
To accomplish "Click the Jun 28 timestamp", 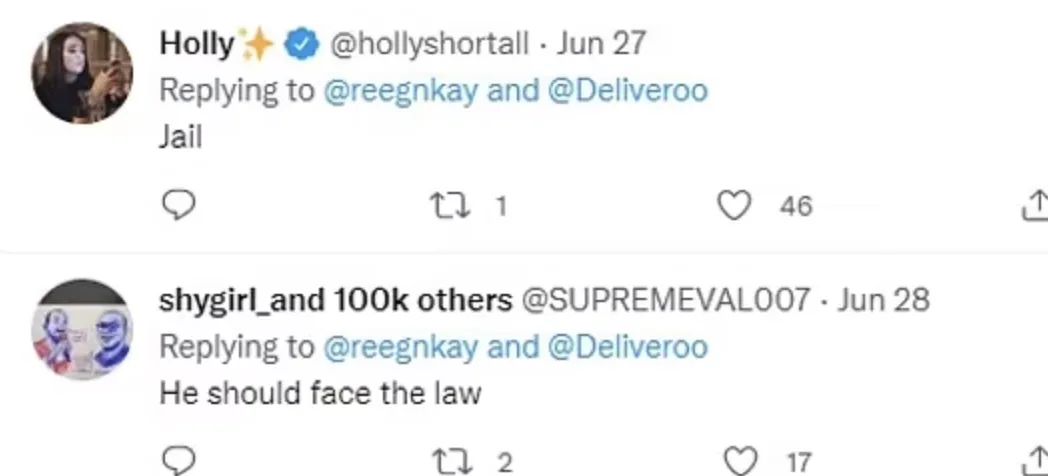I will point(883,300).
